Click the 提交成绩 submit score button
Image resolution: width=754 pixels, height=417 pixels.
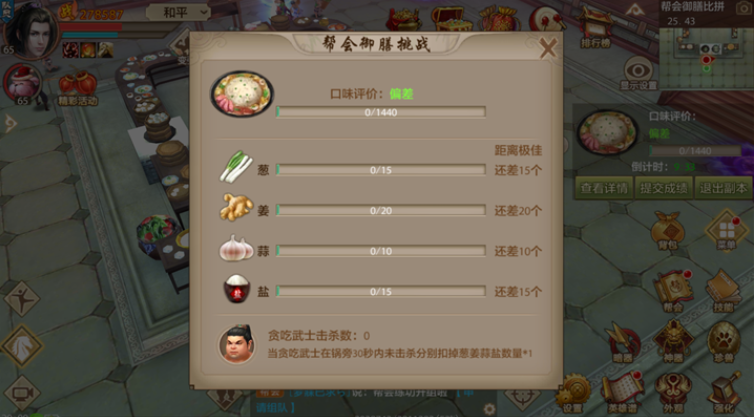click(x=664, y=188)
